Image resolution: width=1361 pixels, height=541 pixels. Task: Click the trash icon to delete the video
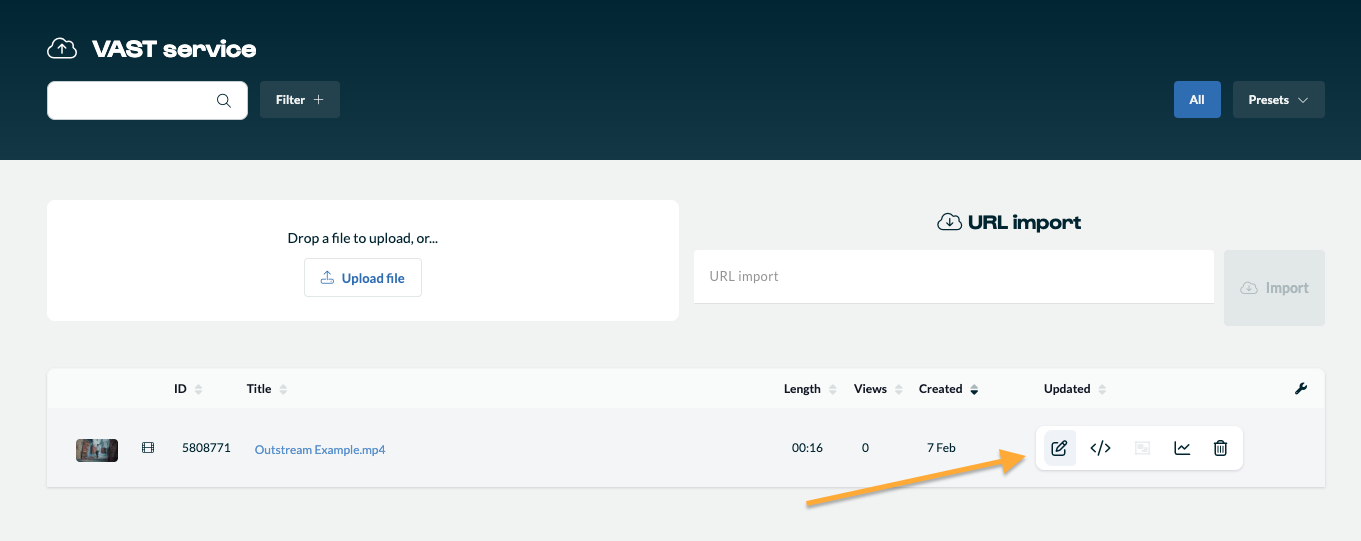(1220, 448)
